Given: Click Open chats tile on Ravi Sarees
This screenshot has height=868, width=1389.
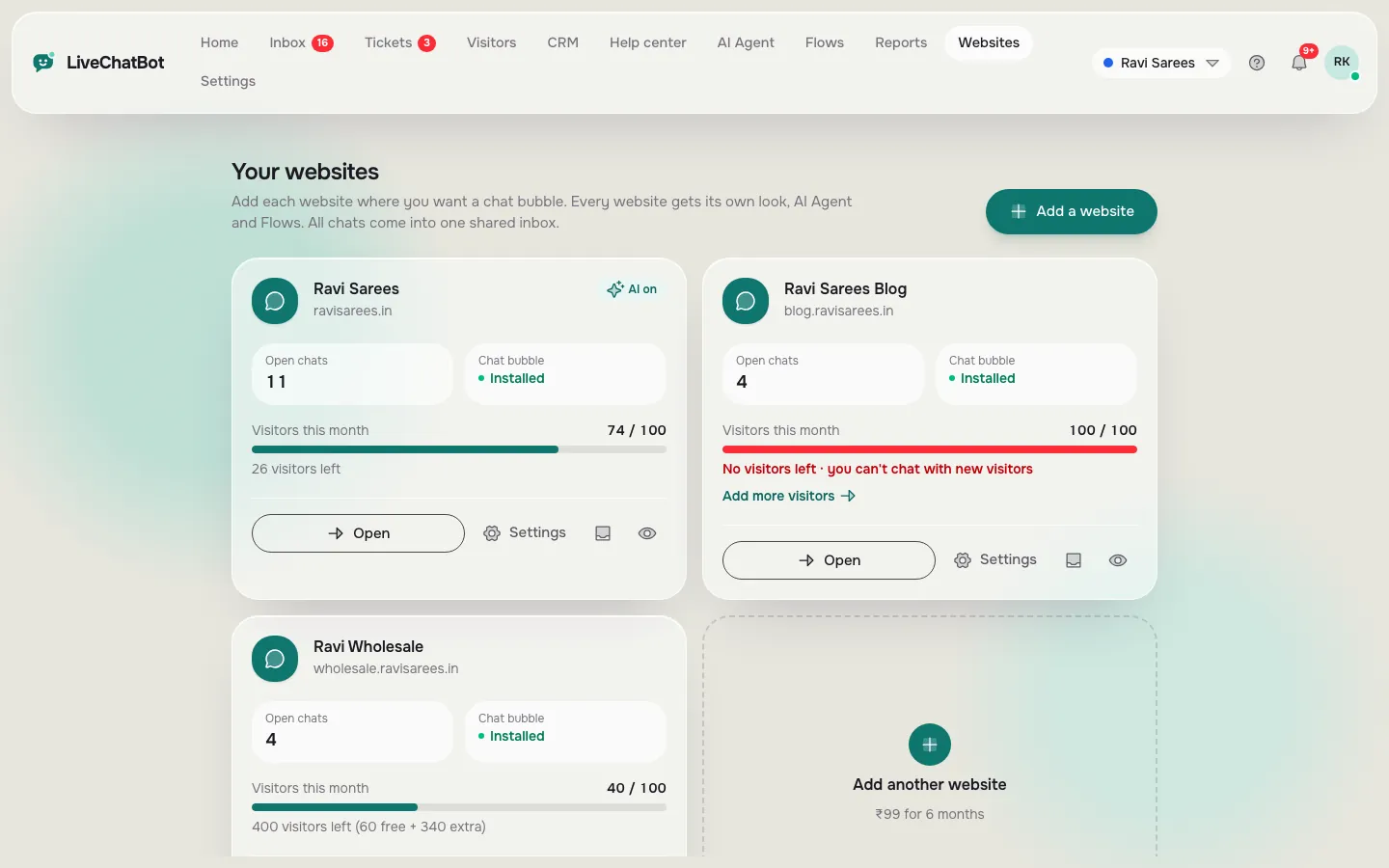Looking at the screenshot, I should click(352, 374).
